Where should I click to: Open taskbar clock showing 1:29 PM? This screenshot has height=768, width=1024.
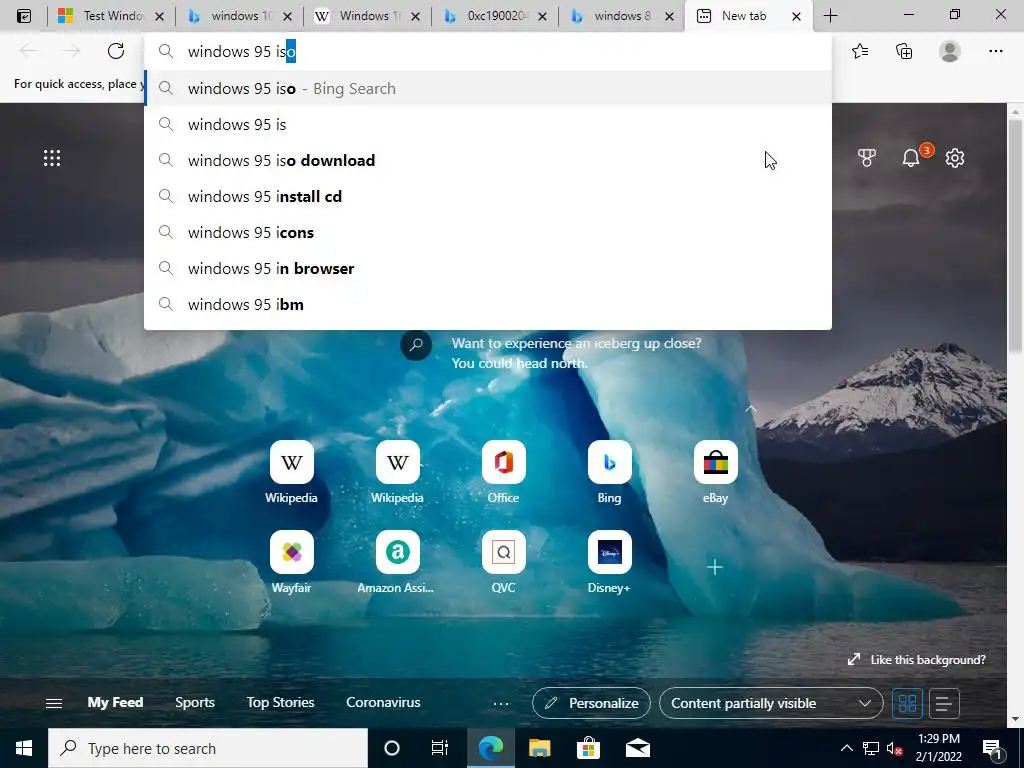(938, 748)
